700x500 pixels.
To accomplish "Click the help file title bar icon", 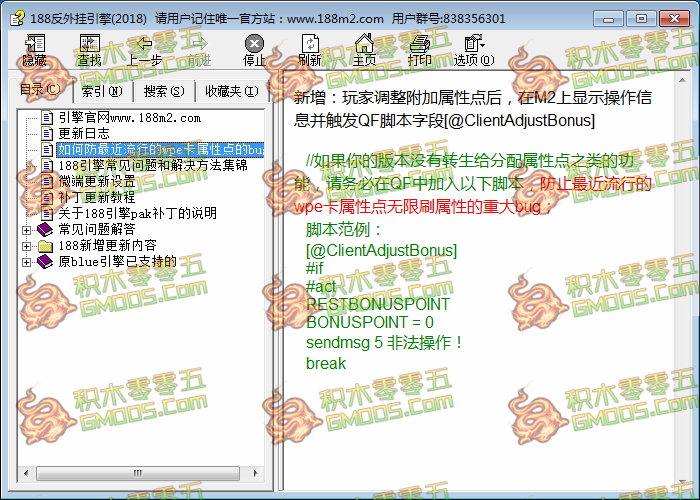I will pos(17,18).
